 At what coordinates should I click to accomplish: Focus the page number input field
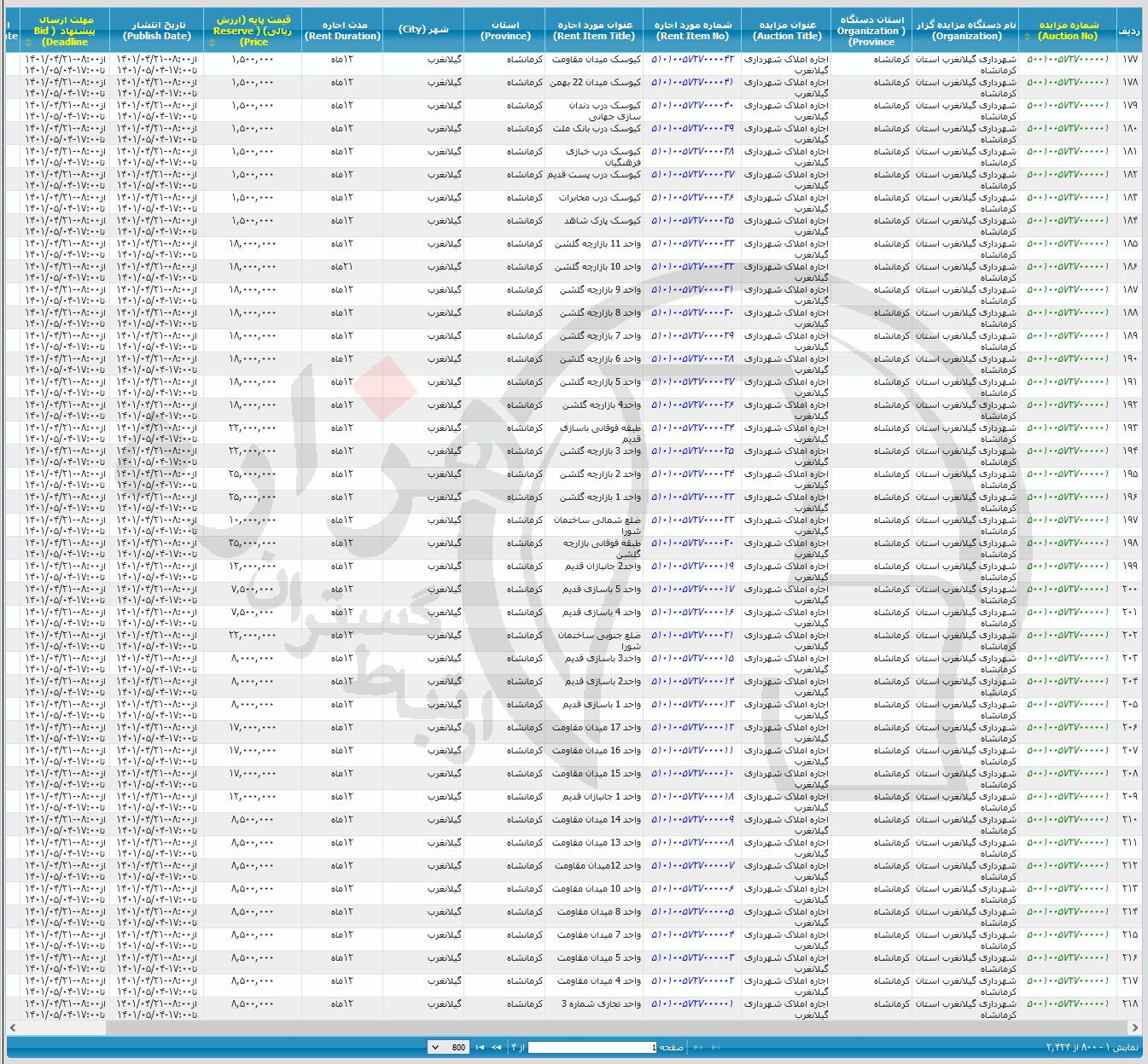point(592,1047)
